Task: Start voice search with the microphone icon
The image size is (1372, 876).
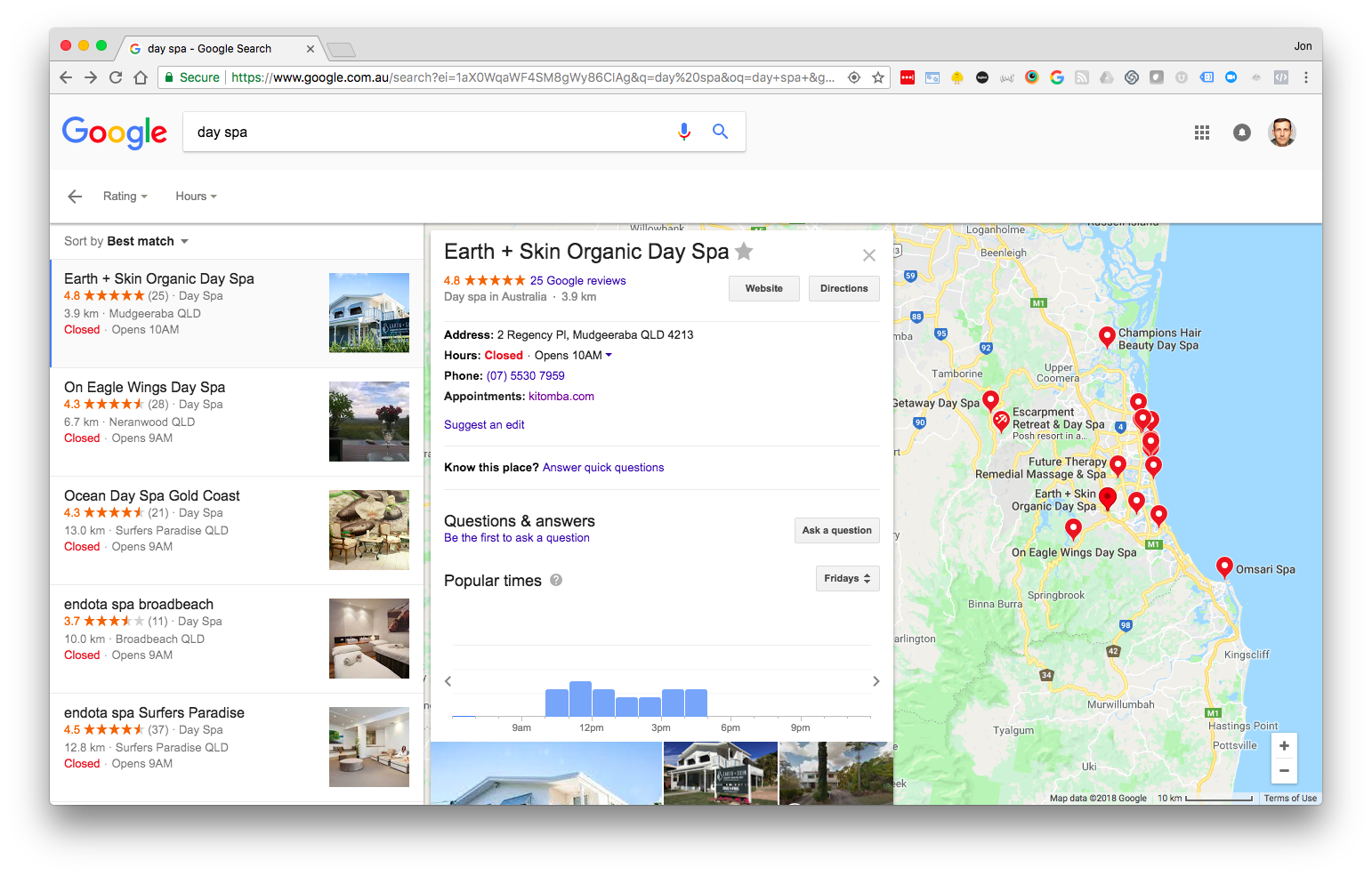Action: pos(684,132)
